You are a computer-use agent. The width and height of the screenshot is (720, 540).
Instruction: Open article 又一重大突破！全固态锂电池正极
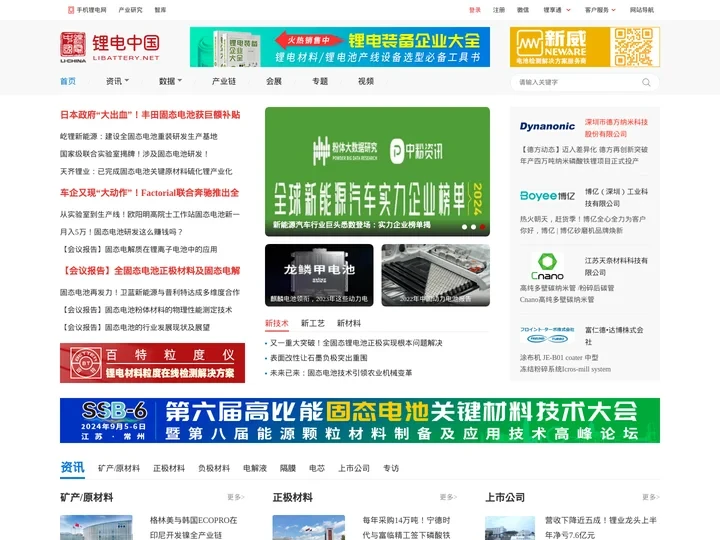pos(356,343)
